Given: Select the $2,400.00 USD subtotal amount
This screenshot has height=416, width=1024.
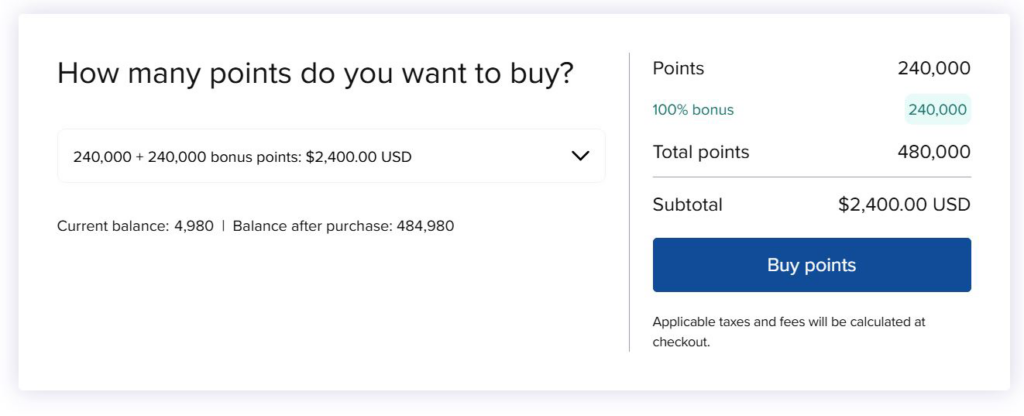Looking at the screenshot, I should pyautogui.click(x=904, y=205).
